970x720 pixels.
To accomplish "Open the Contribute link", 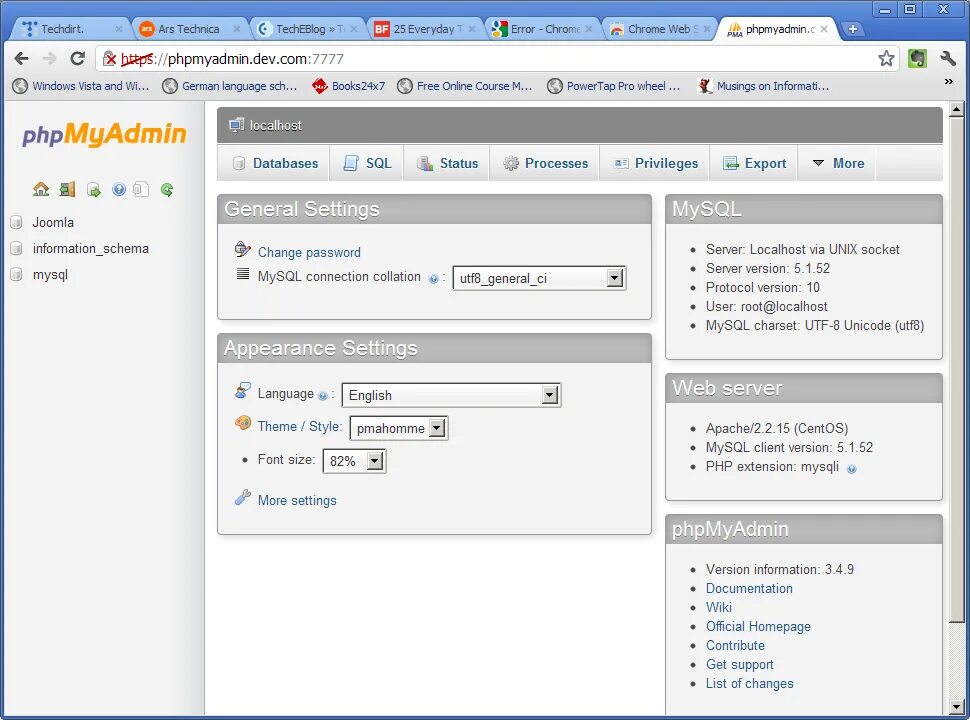I will pos(735,645).
